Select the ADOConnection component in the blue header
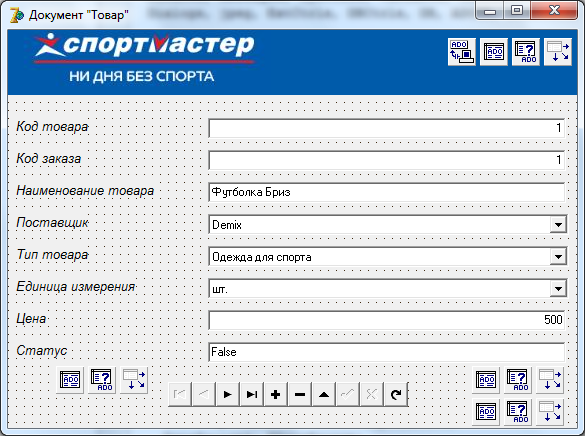This screenshot has height=436, width=585. click(462, 52)
